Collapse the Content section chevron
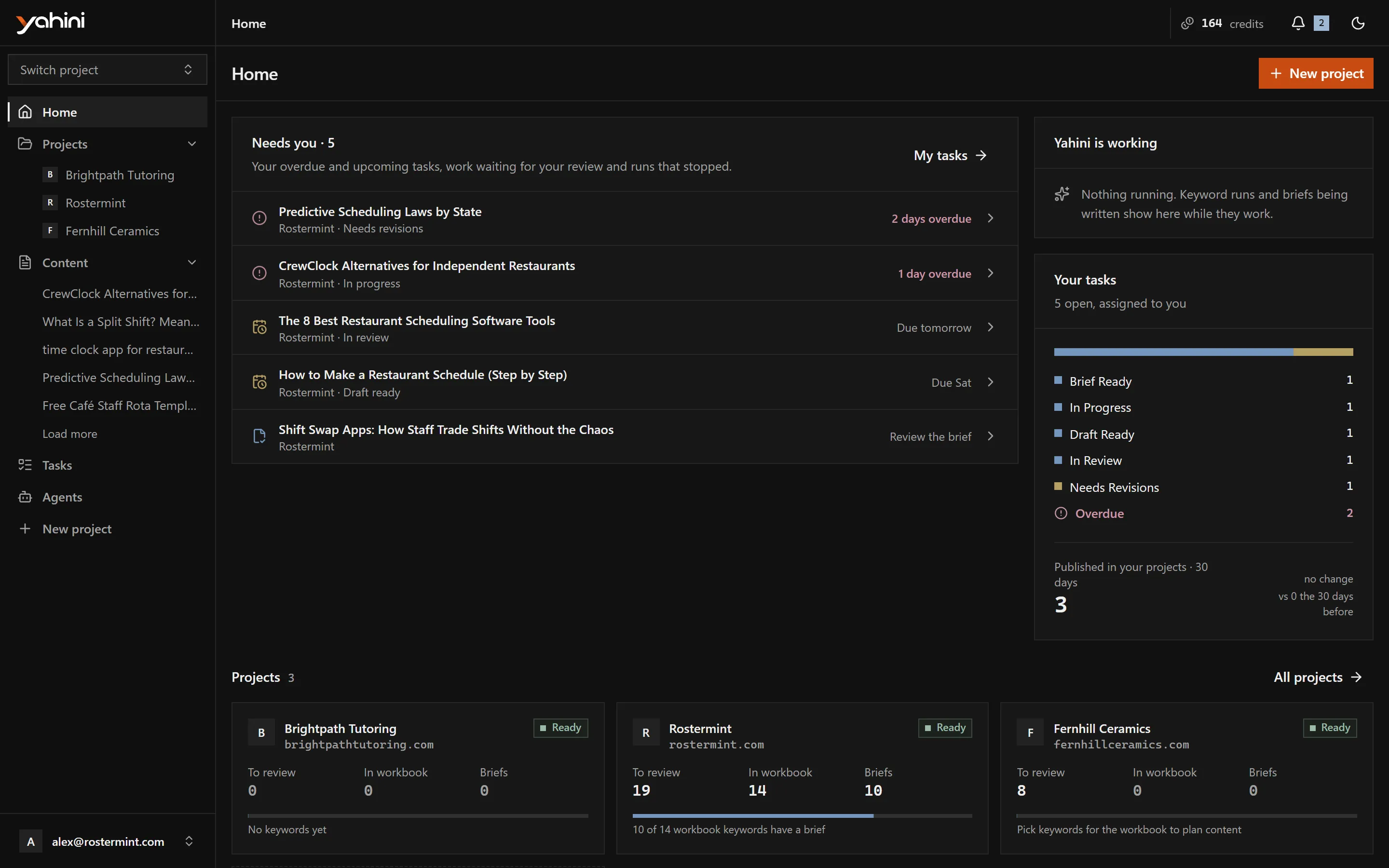The width and height of the screenshot is (1389, 868). [191, 262]
